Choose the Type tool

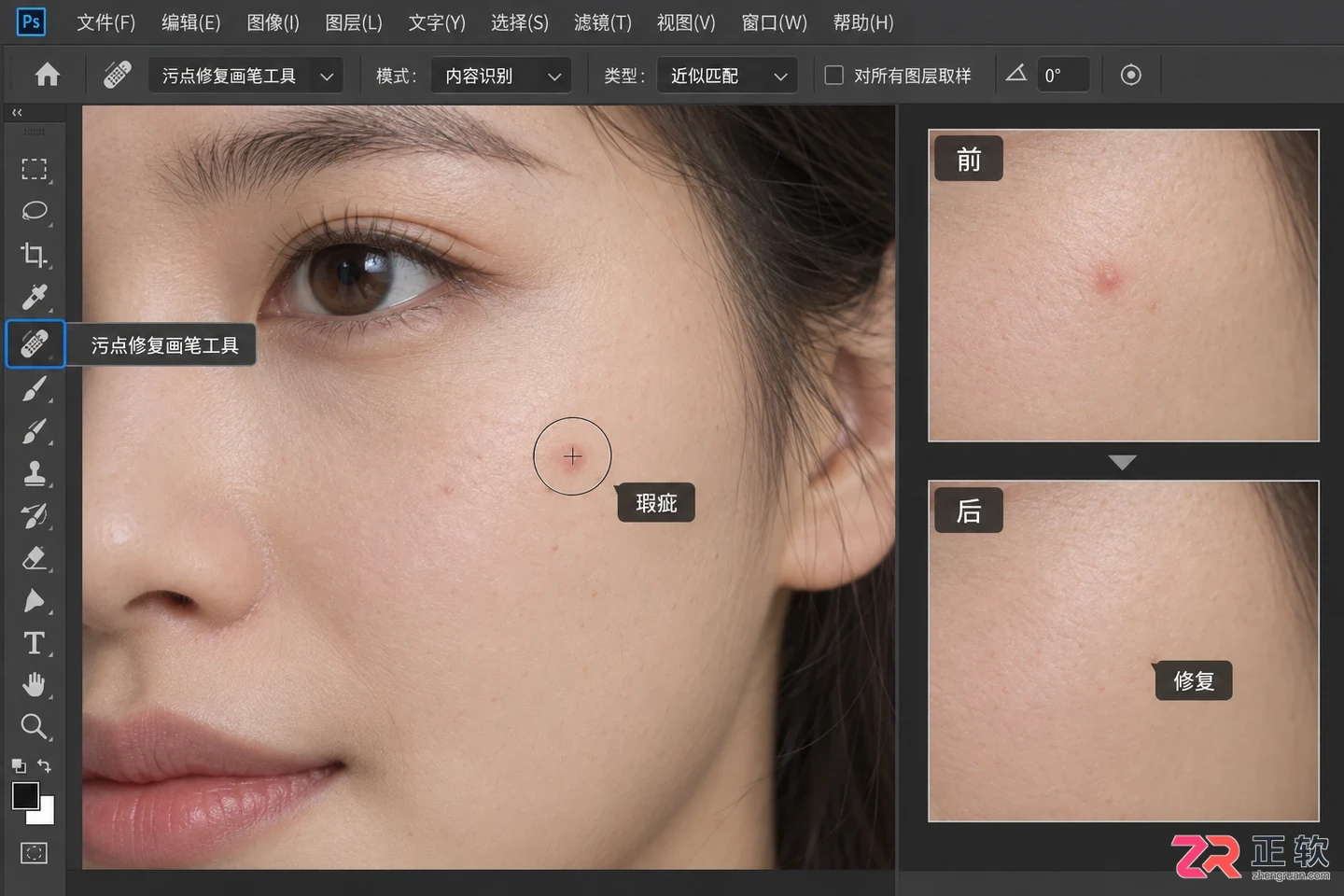pos(35,643)
